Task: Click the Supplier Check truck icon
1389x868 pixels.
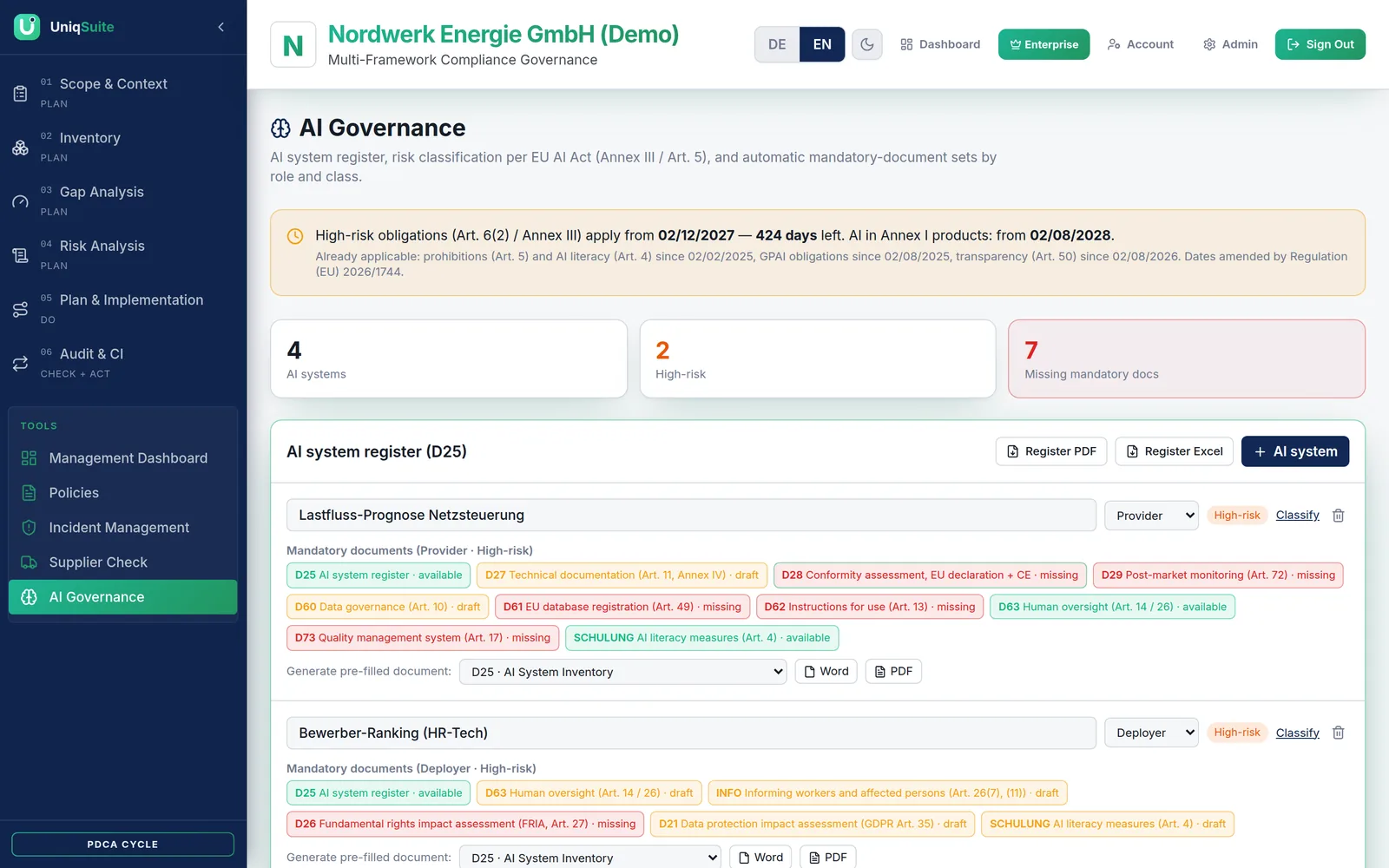Action: click(x=29, y=562)
